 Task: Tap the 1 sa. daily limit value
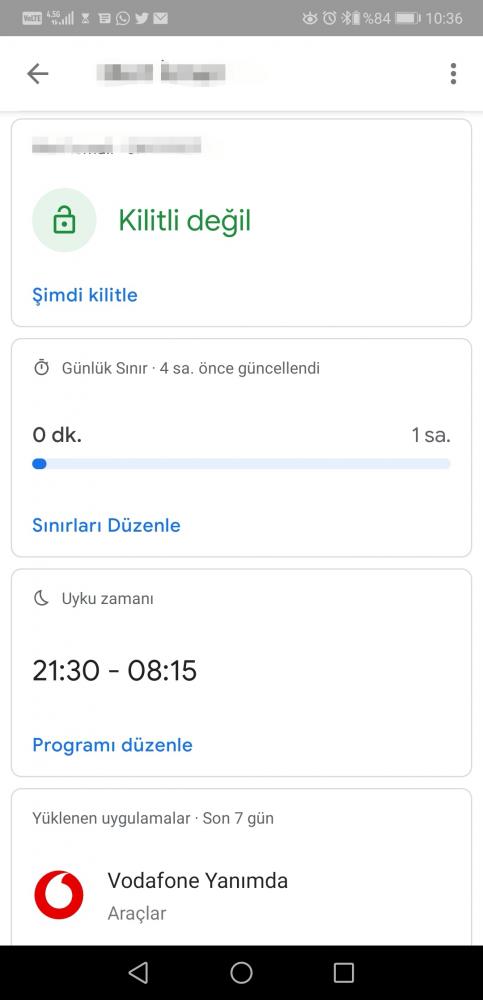tap(431, 436)
